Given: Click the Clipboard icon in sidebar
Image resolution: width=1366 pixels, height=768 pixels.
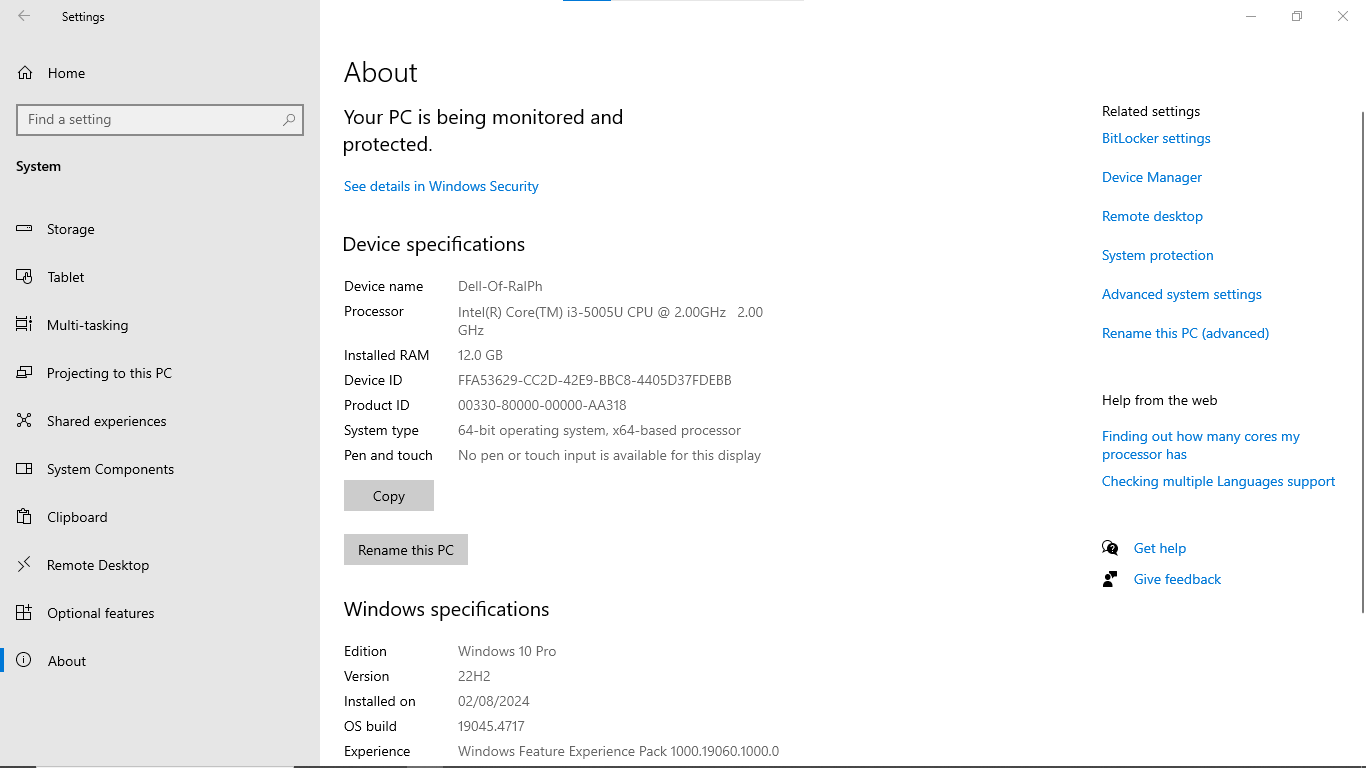Looking at the screenshot, I should coord(25,517).
